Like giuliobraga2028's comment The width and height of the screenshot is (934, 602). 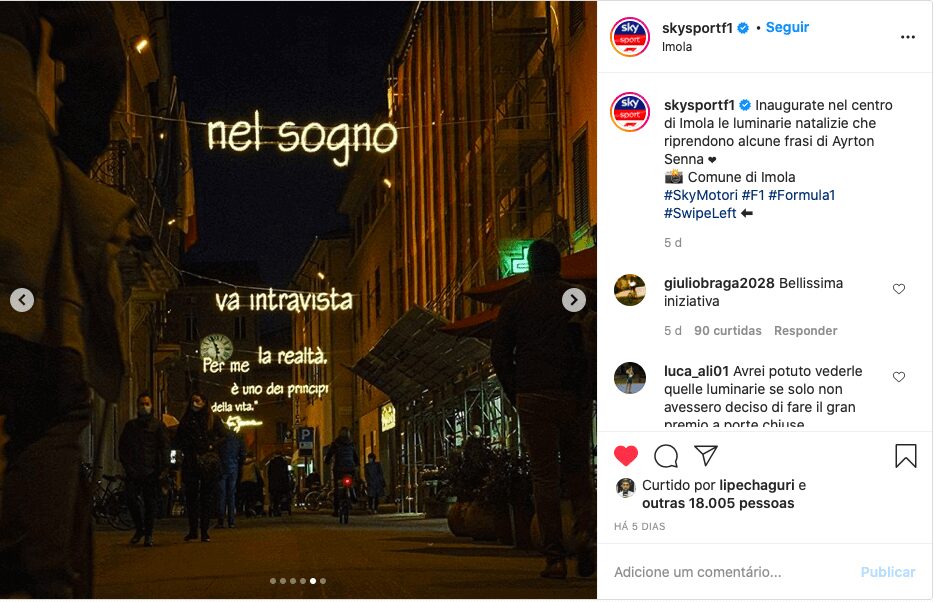coord(899,289)
